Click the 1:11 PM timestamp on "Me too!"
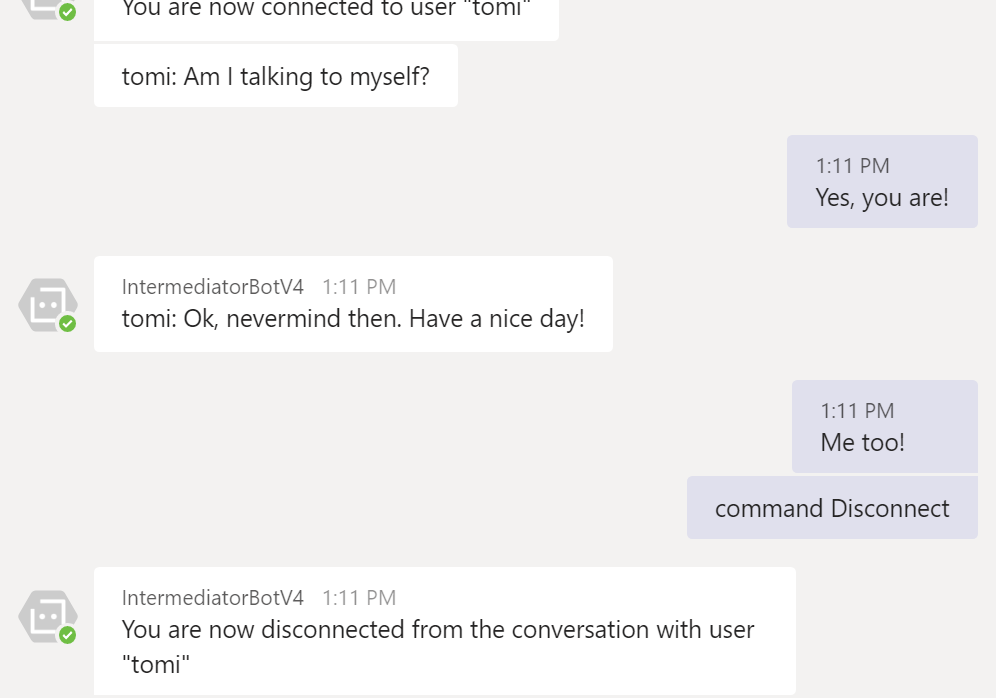 (857, 411)
